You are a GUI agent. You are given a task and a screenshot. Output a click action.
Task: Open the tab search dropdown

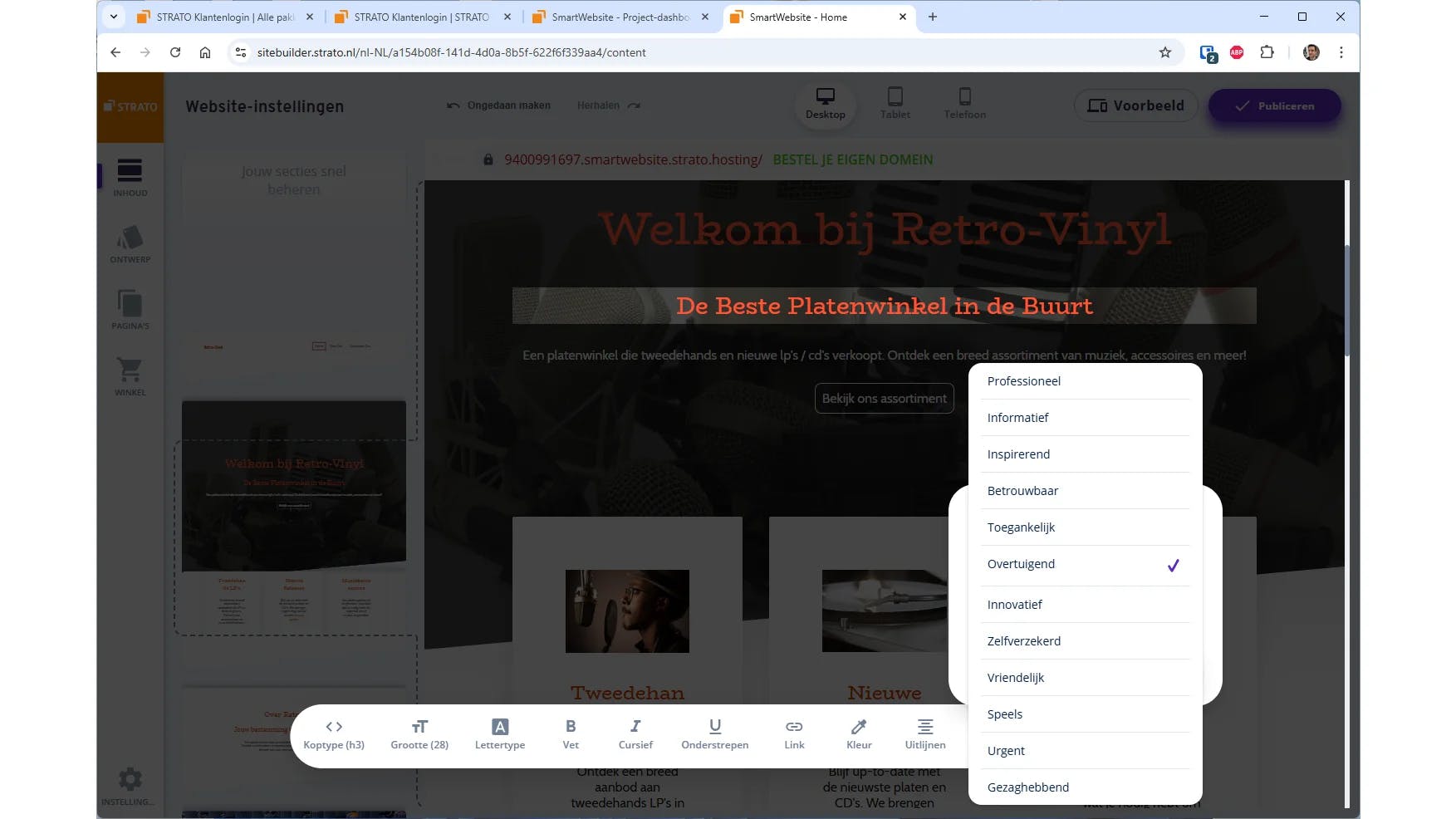pos(114,17)
